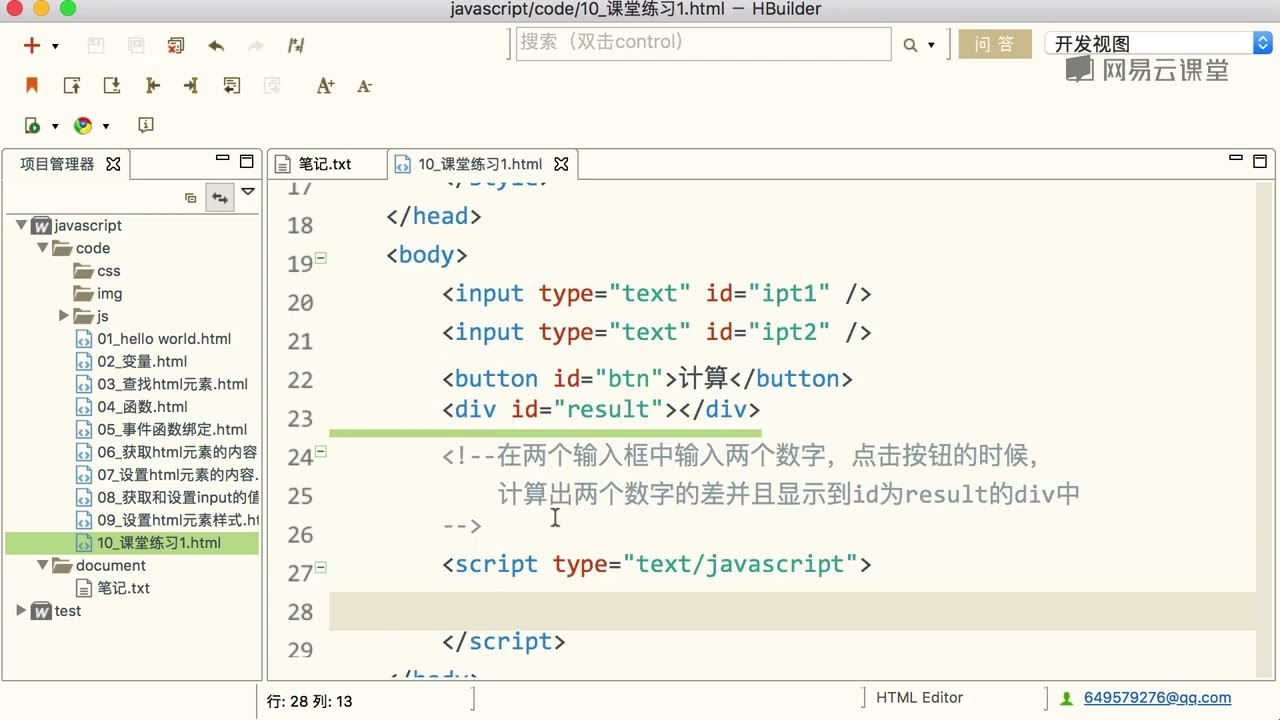Close the 项目管理器 panel tab
This screenshot has height=720, width=1280.
pos(113,164)
